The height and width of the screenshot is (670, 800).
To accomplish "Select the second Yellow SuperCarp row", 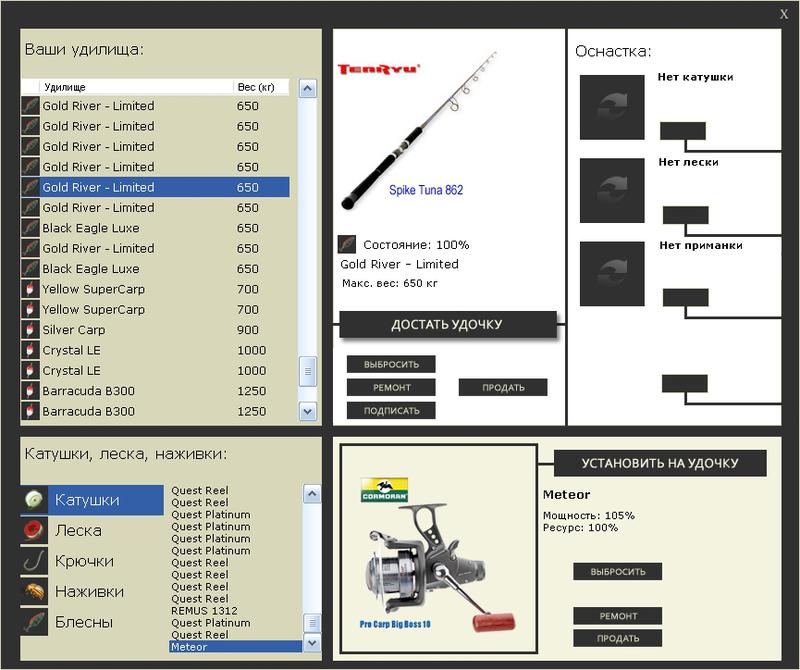I will pyautogui.click(x=155, y=309).
